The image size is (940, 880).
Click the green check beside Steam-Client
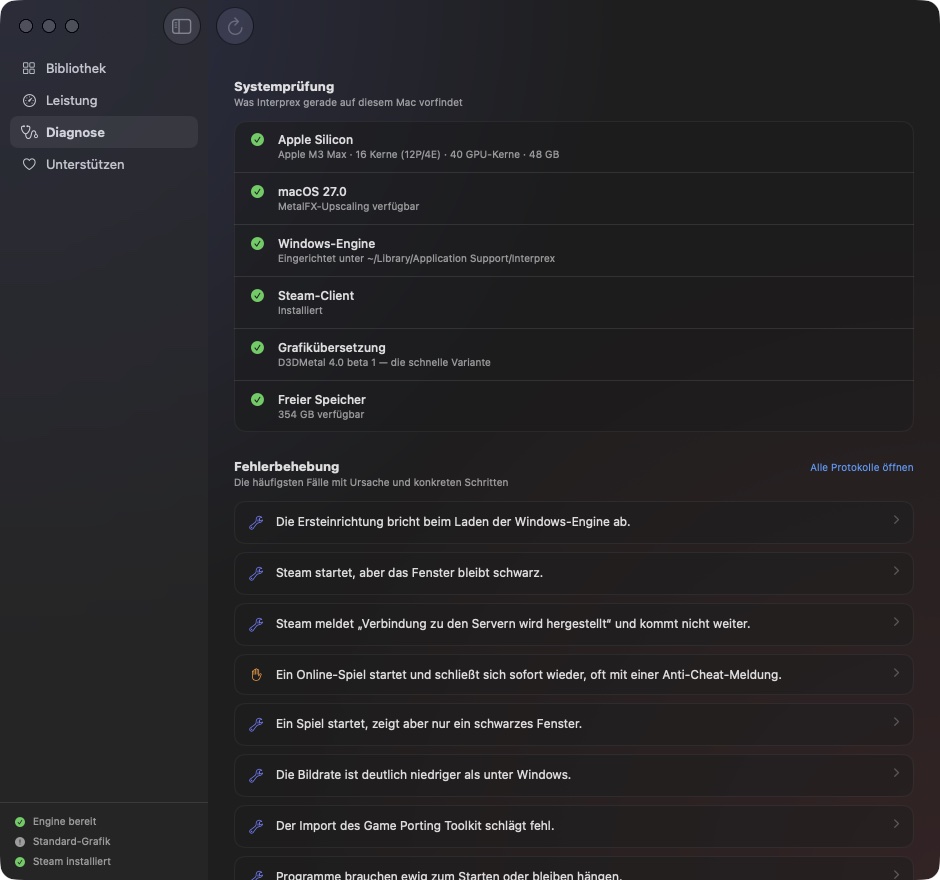pyautogui.click(x=257, y=296)
